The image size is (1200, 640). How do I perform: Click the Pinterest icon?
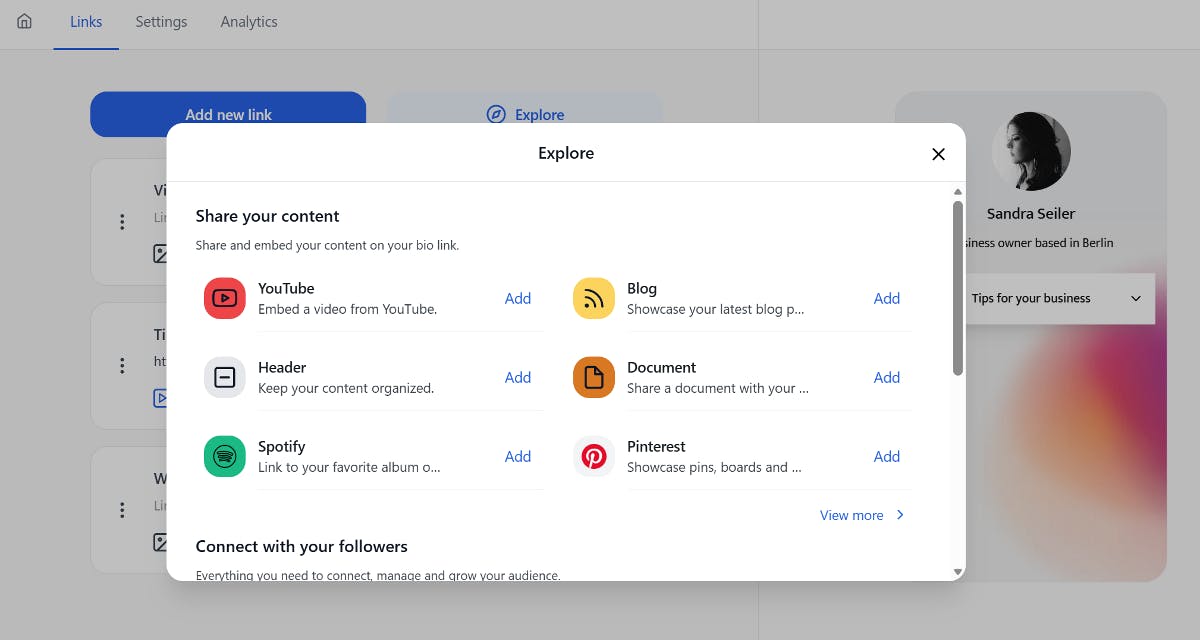[593, 456]
